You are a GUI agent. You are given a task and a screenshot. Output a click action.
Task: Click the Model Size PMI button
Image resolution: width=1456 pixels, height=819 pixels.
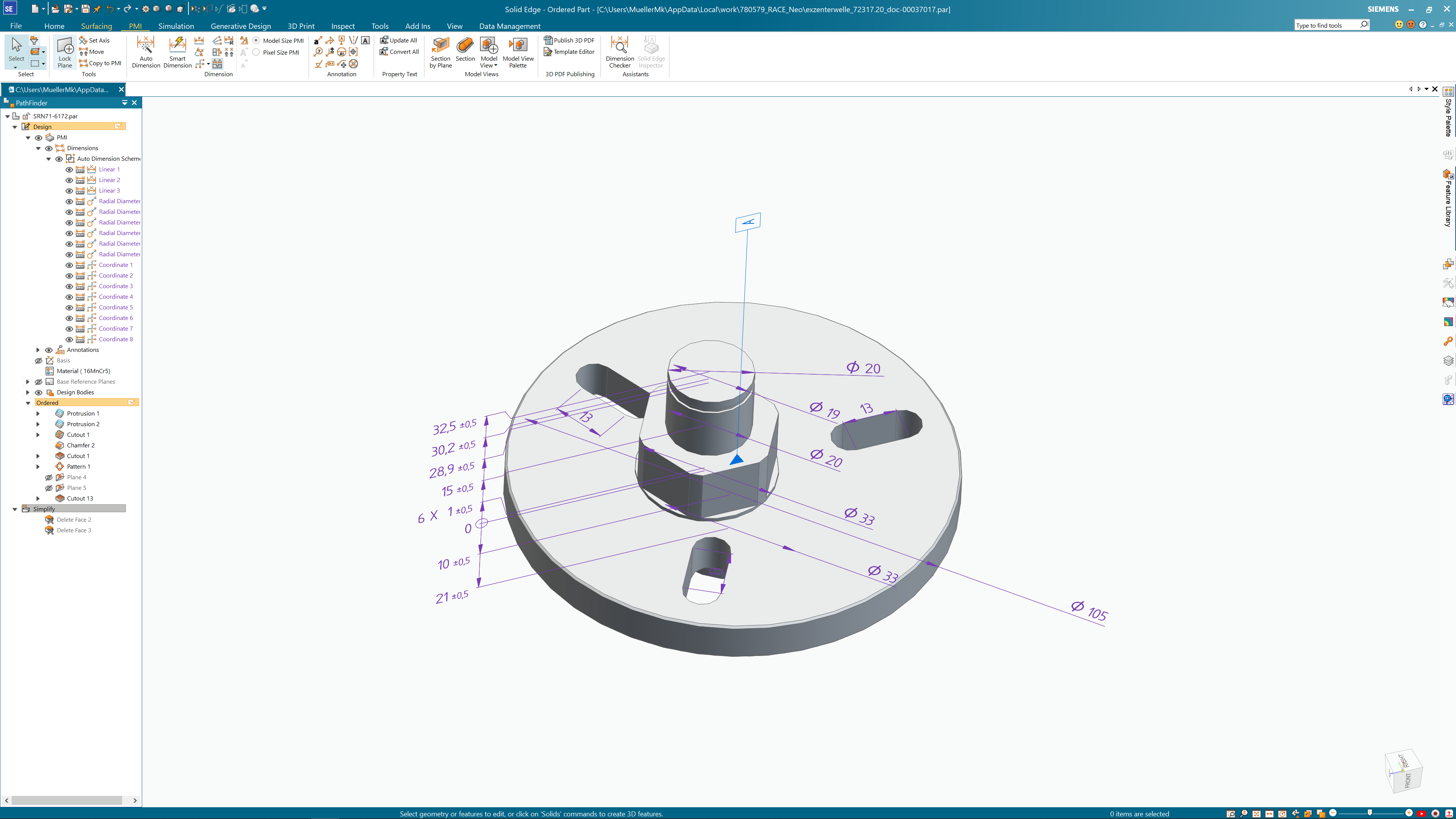tap(257, 40)
